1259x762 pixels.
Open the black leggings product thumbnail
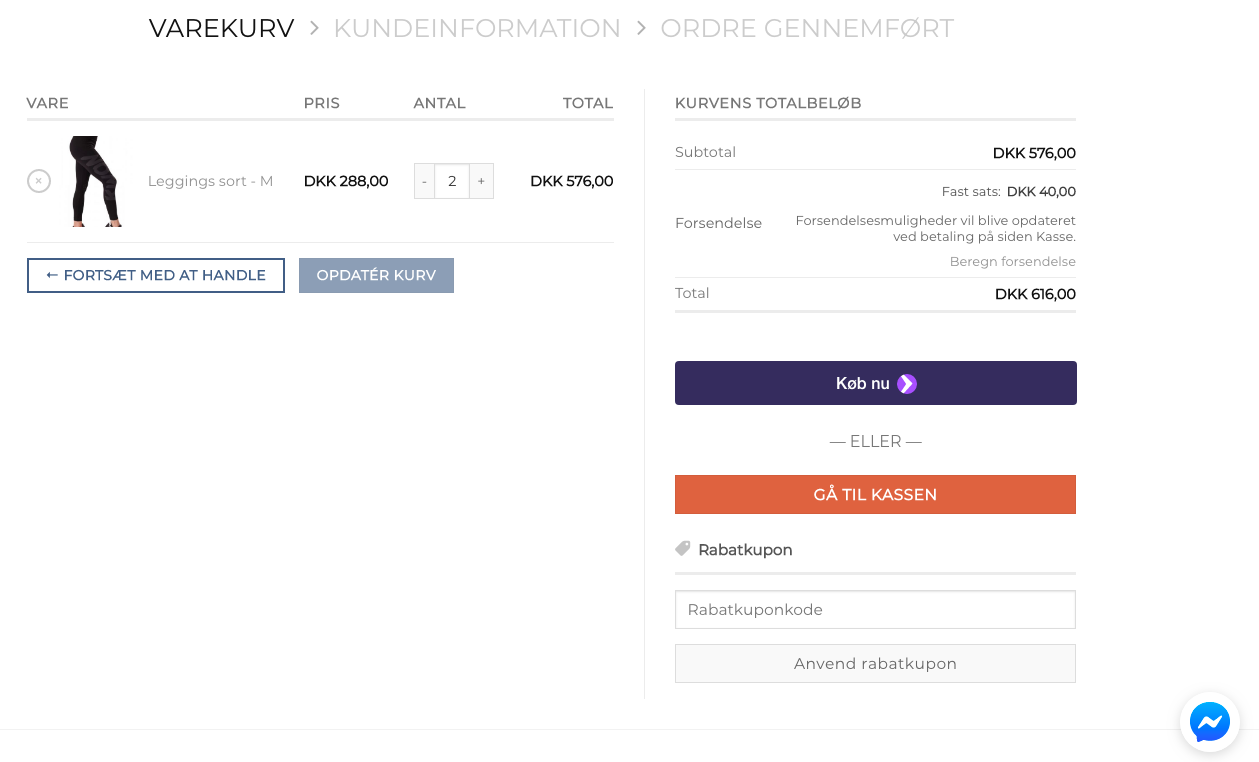click(x=96, y=181)
